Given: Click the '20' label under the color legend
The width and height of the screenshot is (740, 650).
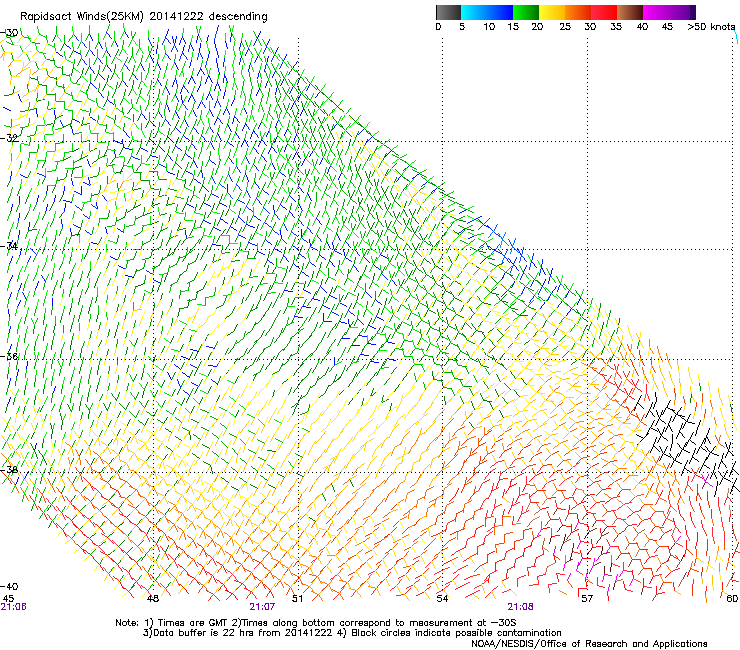Looking at the screenshot, I should (537, 27).
